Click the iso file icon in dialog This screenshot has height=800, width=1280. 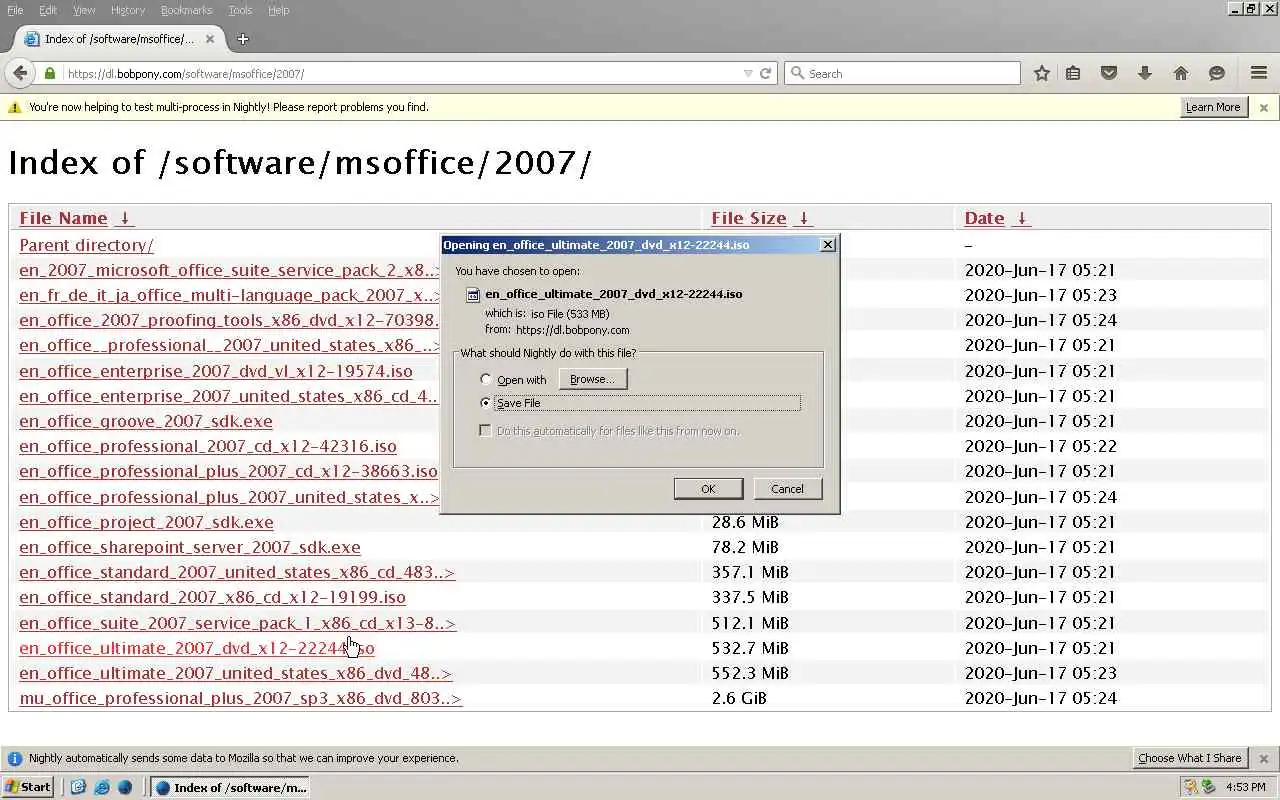tap(474, 294)
